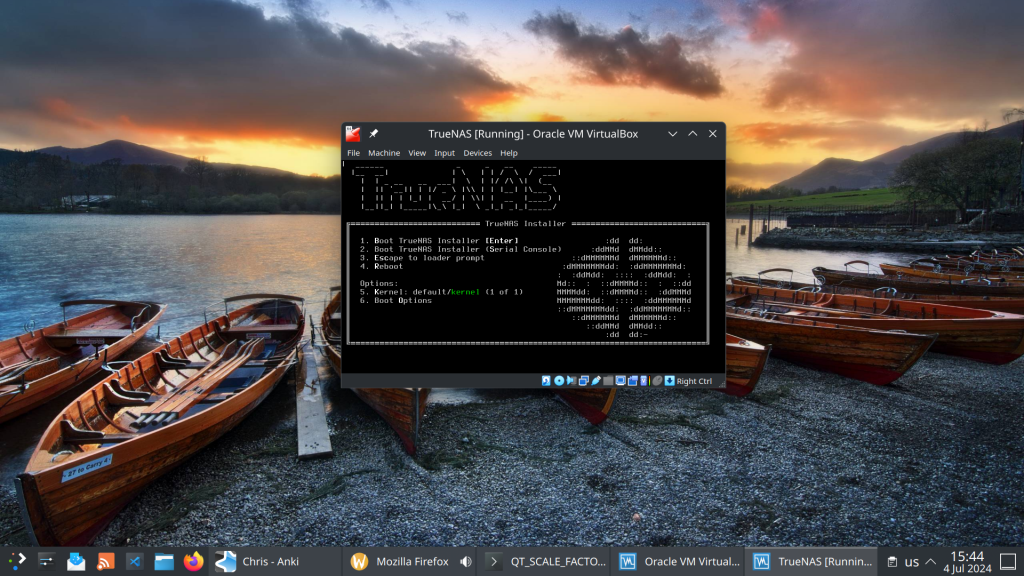Open the Help menu in VirtualBox

tap(509, 153)
